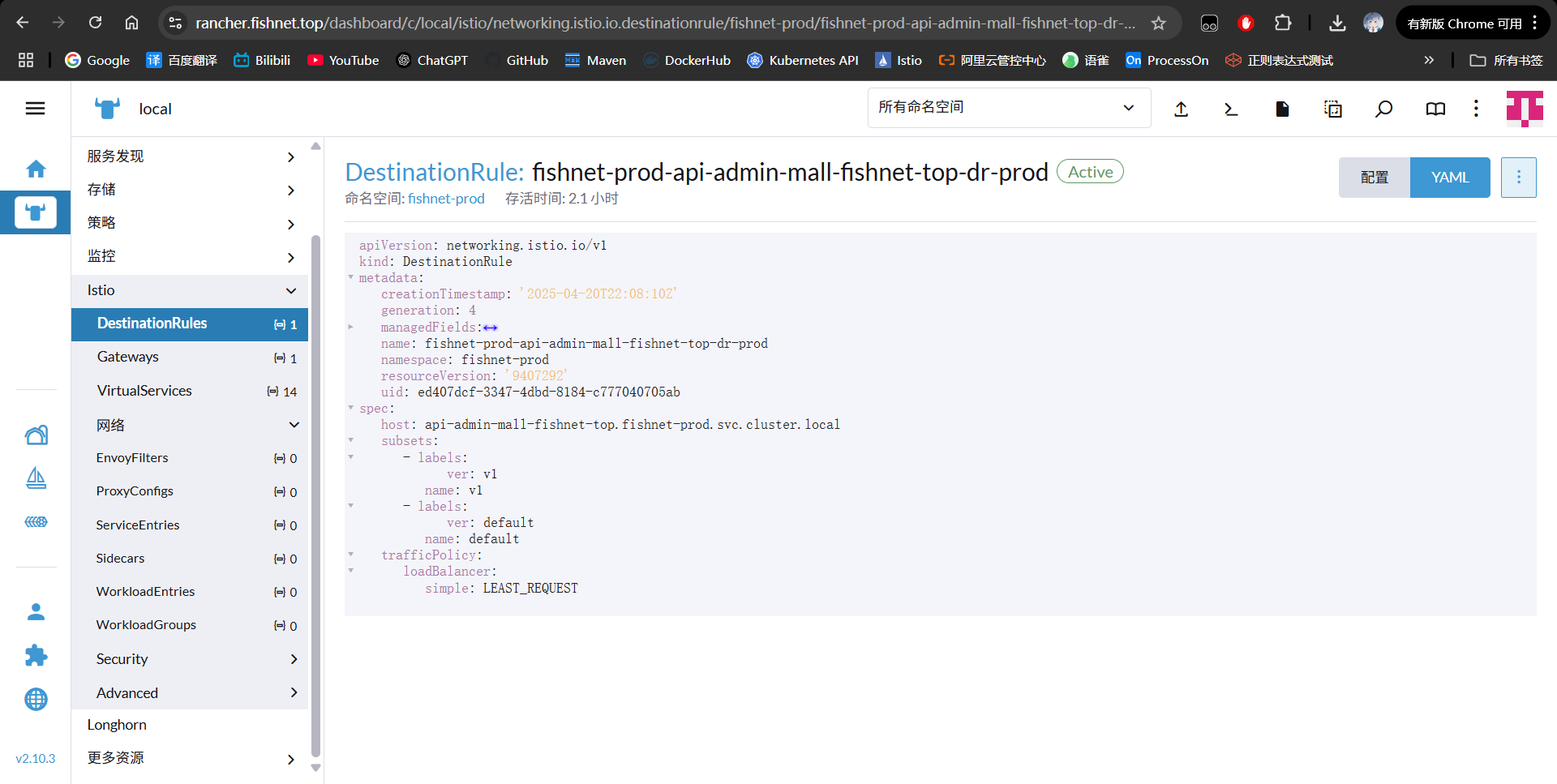Expand the 存储 menu section
Viewport: 1557px width, 784px height.
click(x=190, y=190)
